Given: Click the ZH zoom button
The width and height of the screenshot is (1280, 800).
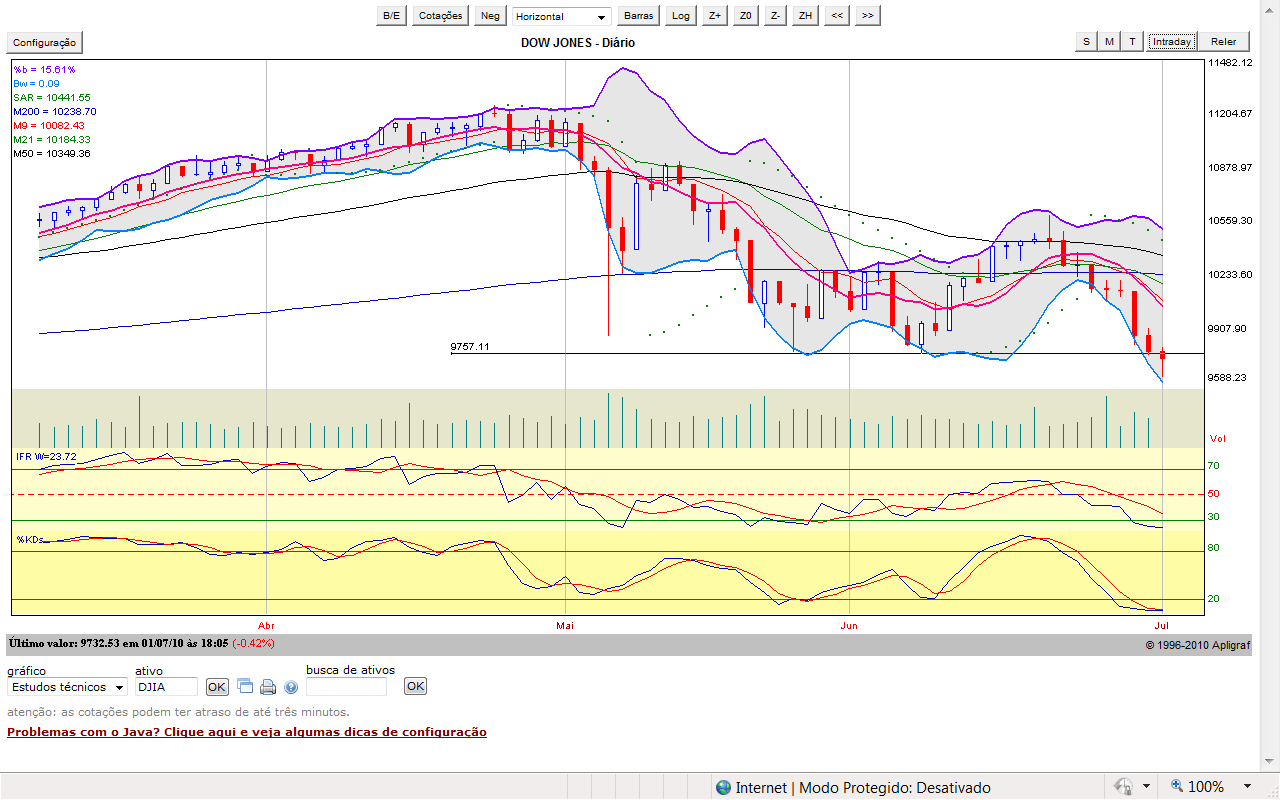Looking at the screenshot, I should 805,16.
